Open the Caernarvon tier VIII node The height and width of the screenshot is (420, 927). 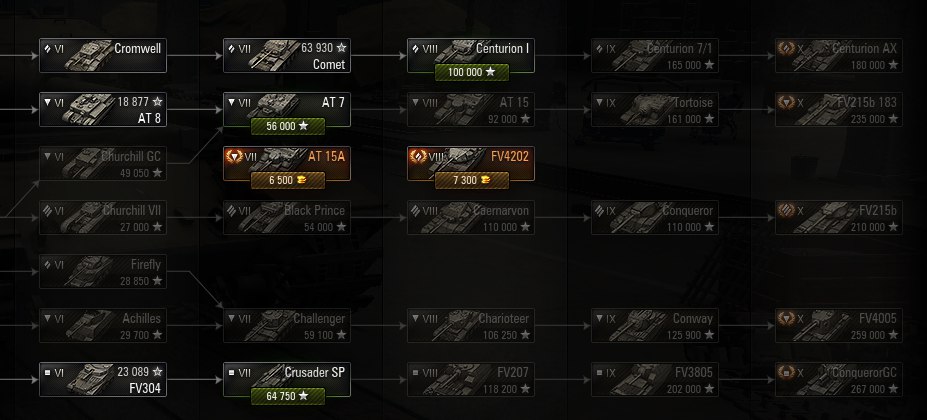click(471, 218)
